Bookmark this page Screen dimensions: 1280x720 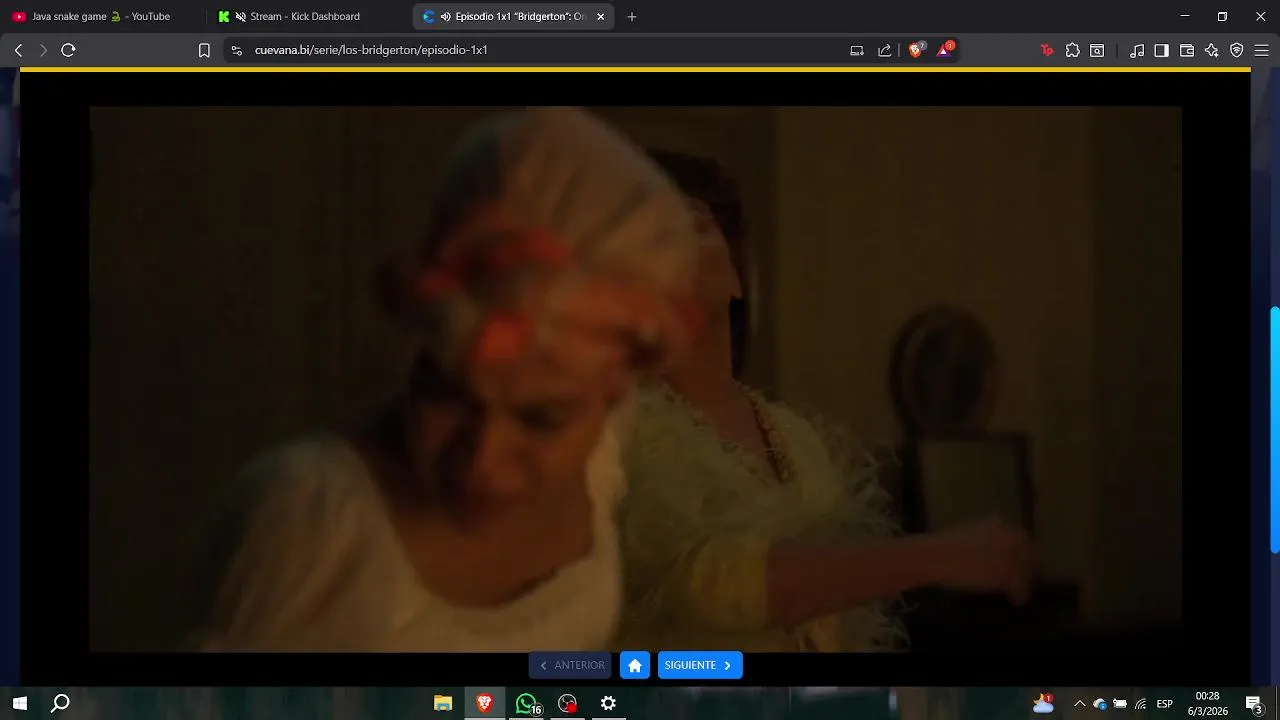(204, 50)
